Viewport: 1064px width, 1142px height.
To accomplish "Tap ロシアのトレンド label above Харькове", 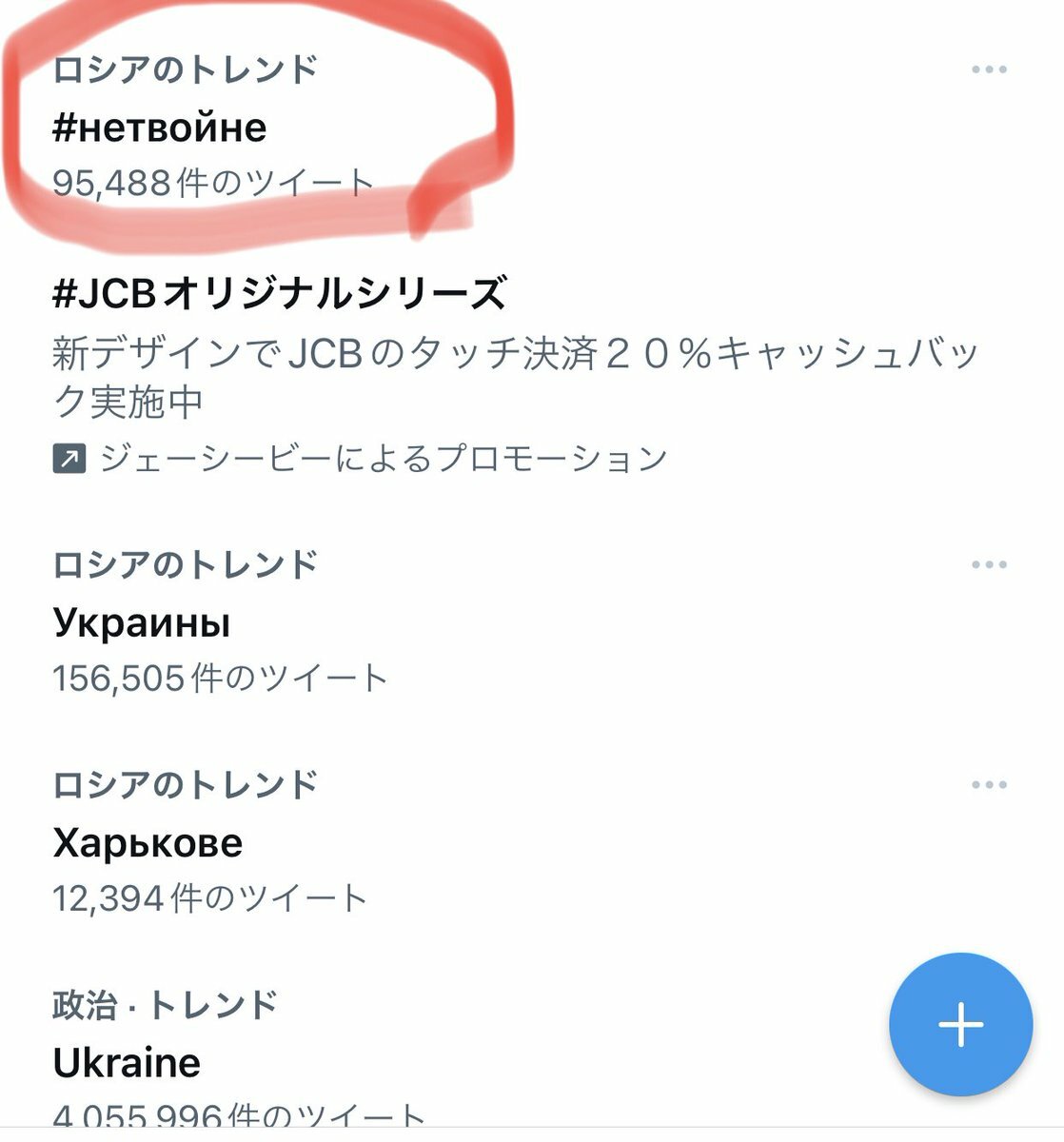I will point(185,785).
